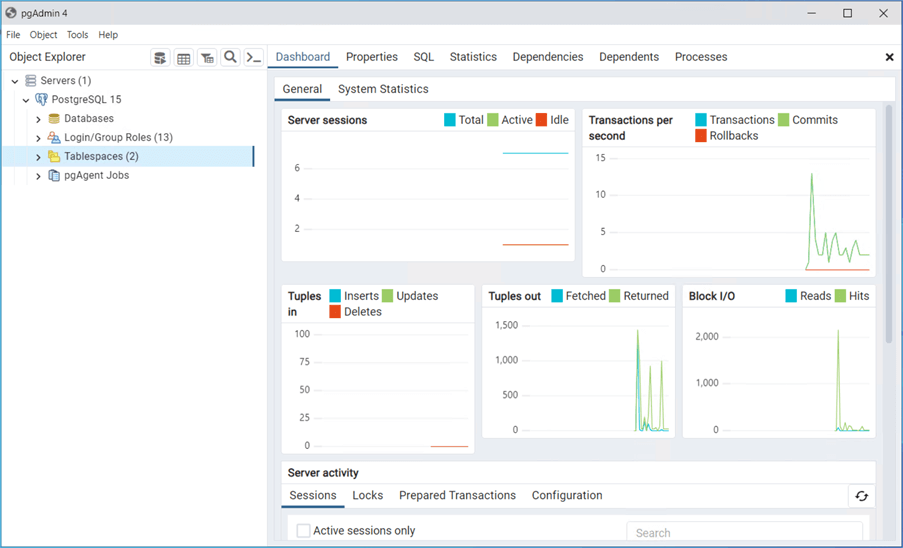Screen dimensions: 903x548
Task: Select the Tablespaces (2) tree item
Action: coord(101,157)
